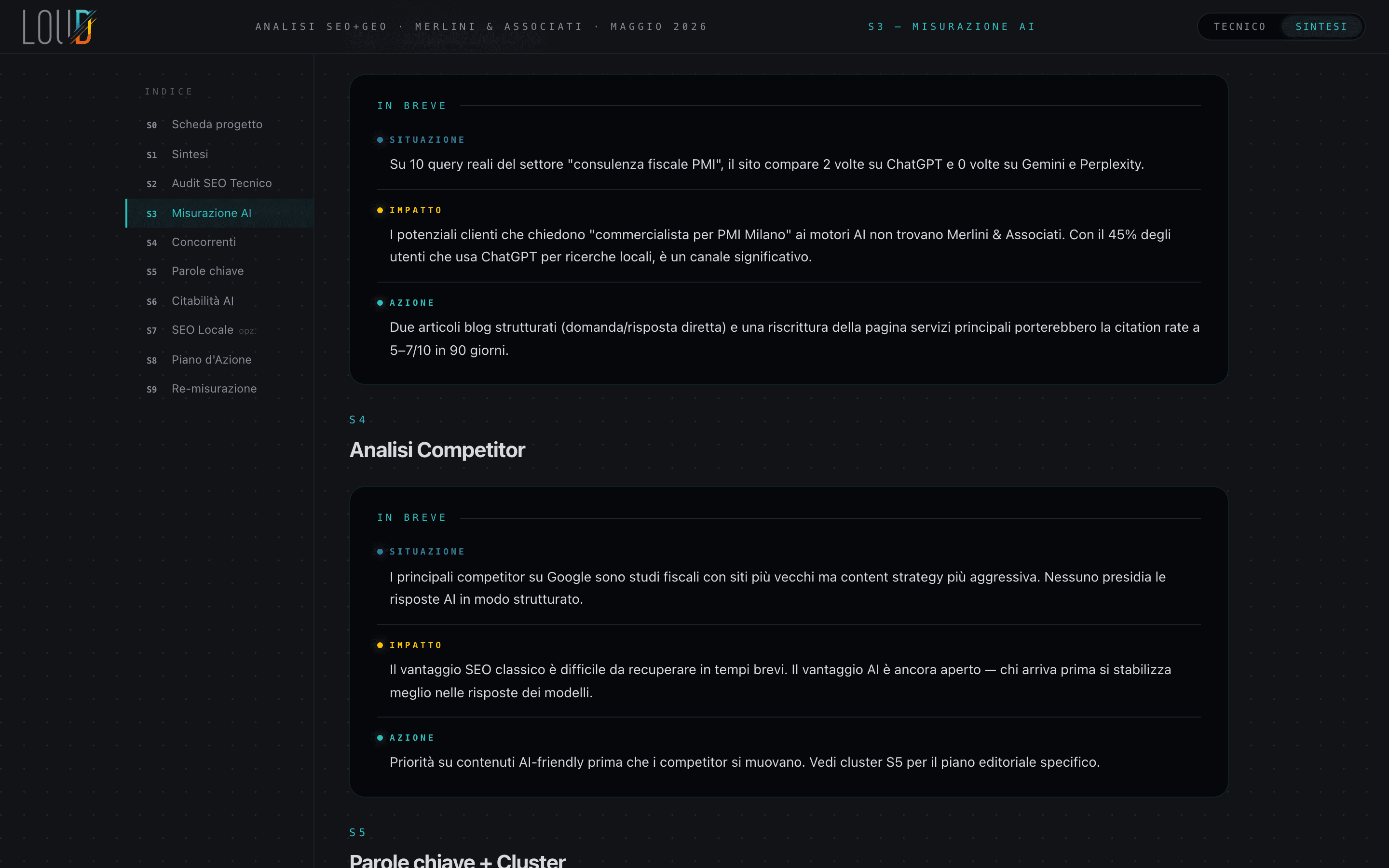Click the 'S3 — MISURAZIONE AI' header label
Viewport: 1389px width, 868px height.
(x=952, y=27)
